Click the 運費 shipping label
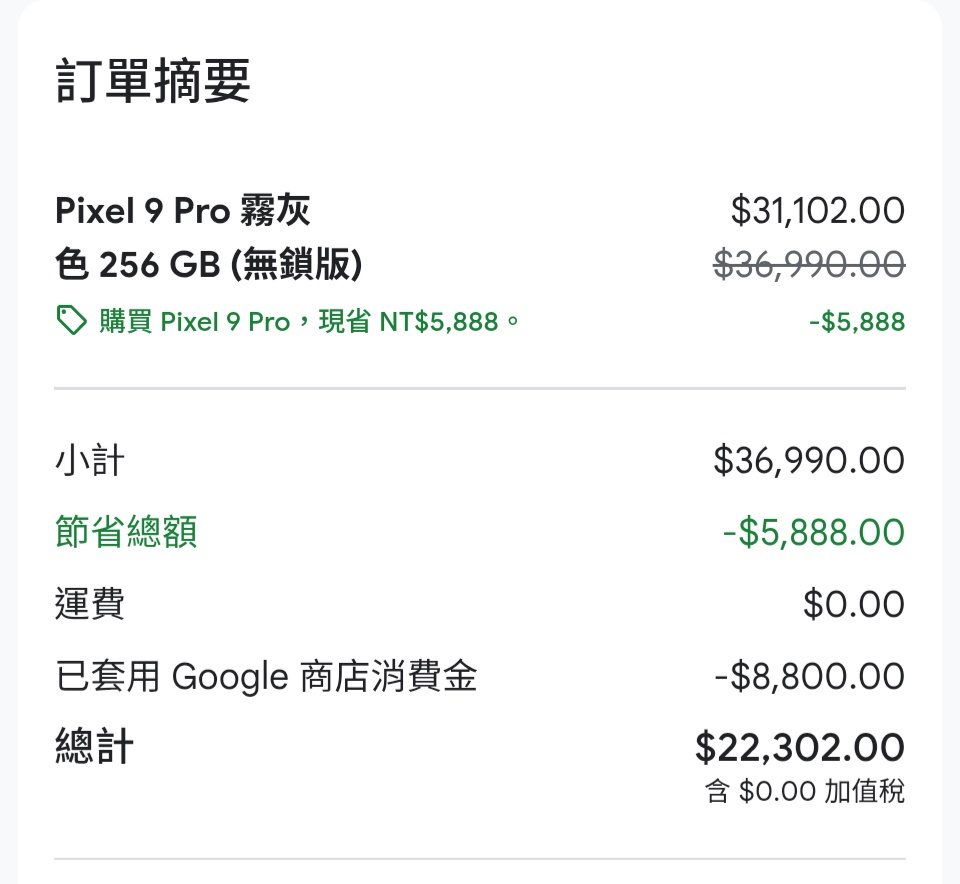The width and height of the screenshot is (960, 884). coord(90,604)
